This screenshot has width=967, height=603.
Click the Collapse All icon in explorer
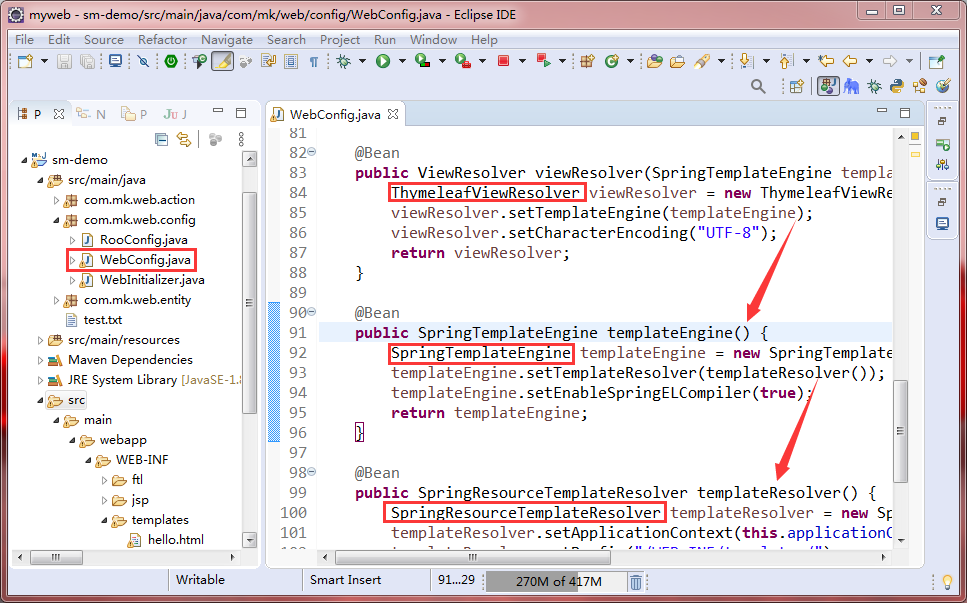(x=162, y=139)
